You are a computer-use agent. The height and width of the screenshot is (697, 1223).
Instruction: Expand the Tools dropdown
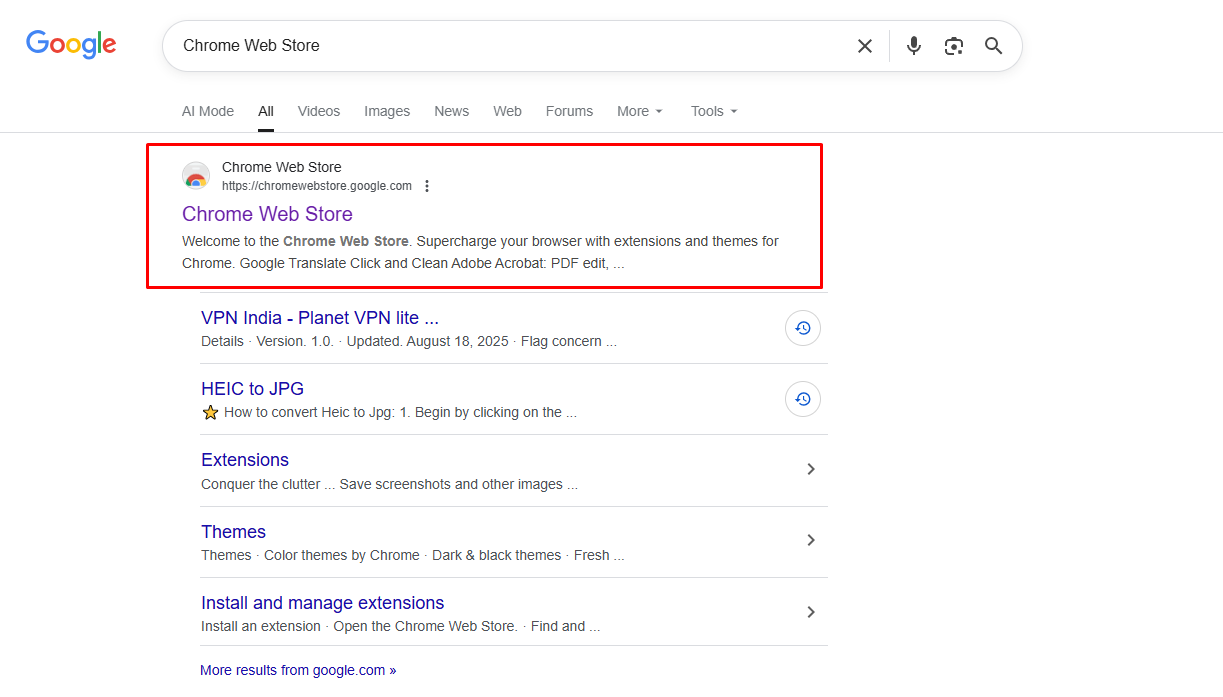pyautogui.click(x=713, y=111)
